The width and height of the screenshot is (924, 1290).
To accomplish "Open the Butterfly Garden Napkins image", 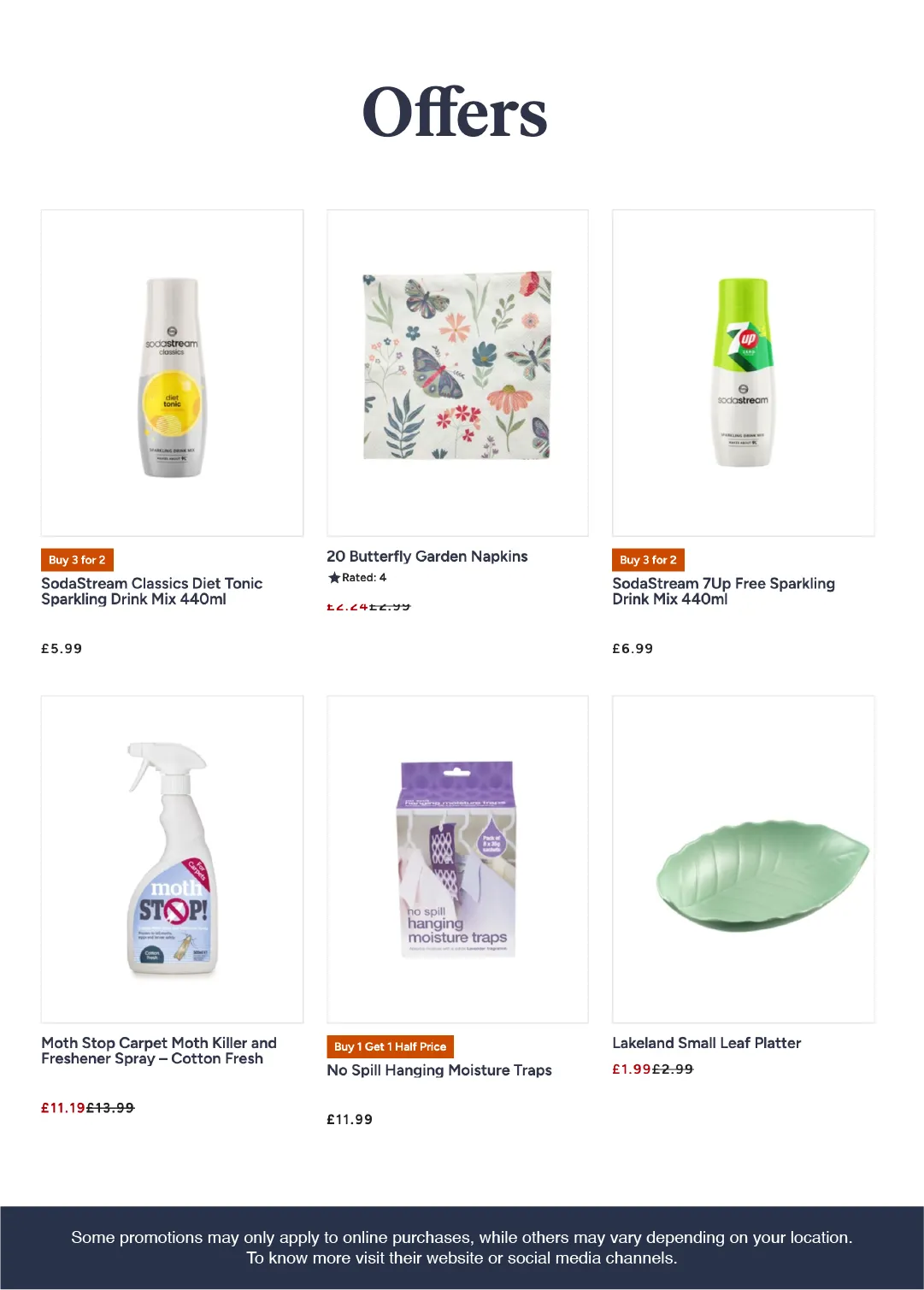I will [457, 373].
